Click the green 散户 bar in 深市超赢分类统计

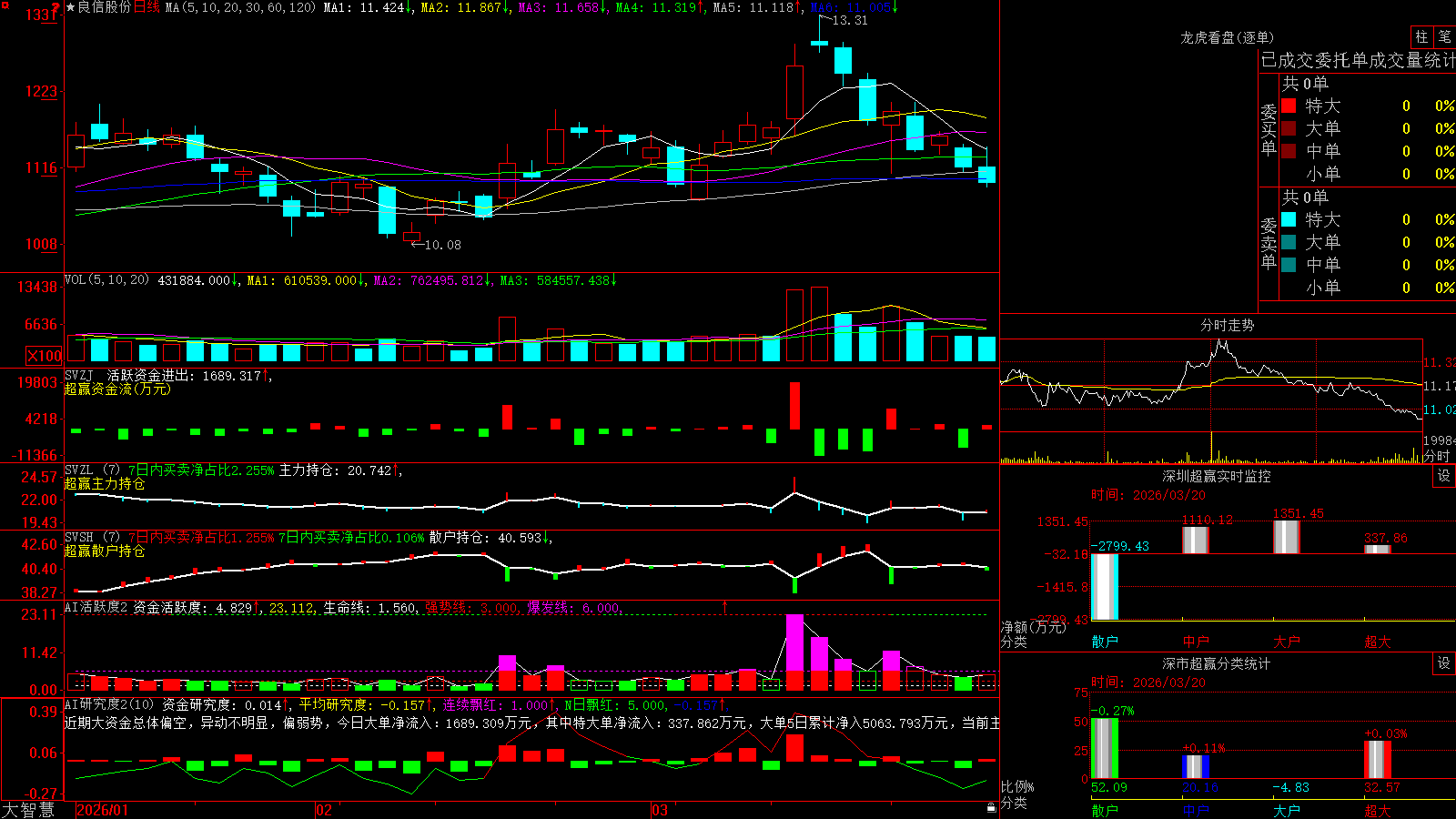[x=1105, y=749]
